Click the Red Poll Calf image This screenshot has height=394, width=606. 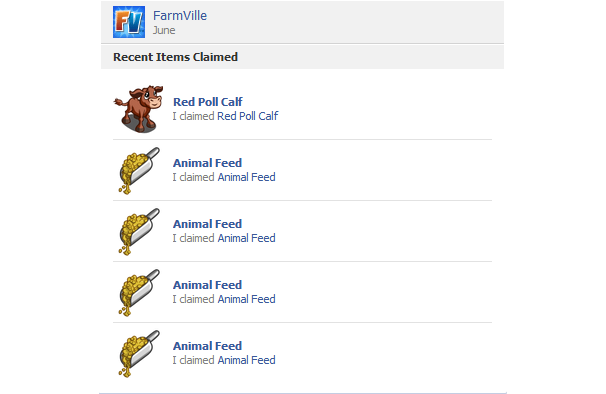coord(138,109)
